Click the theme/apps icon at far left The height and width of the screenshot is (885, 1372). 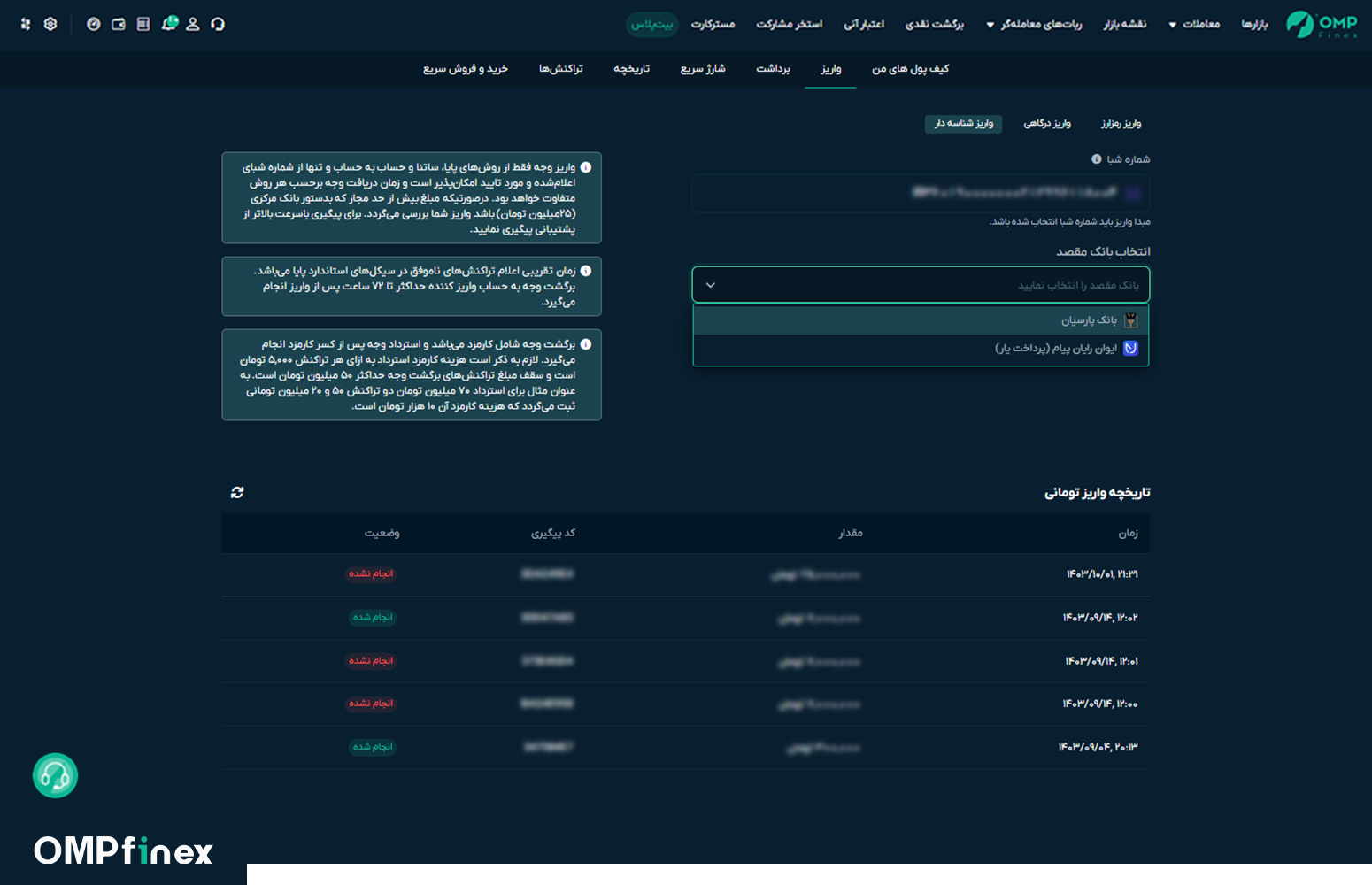(x=26, y=24)
